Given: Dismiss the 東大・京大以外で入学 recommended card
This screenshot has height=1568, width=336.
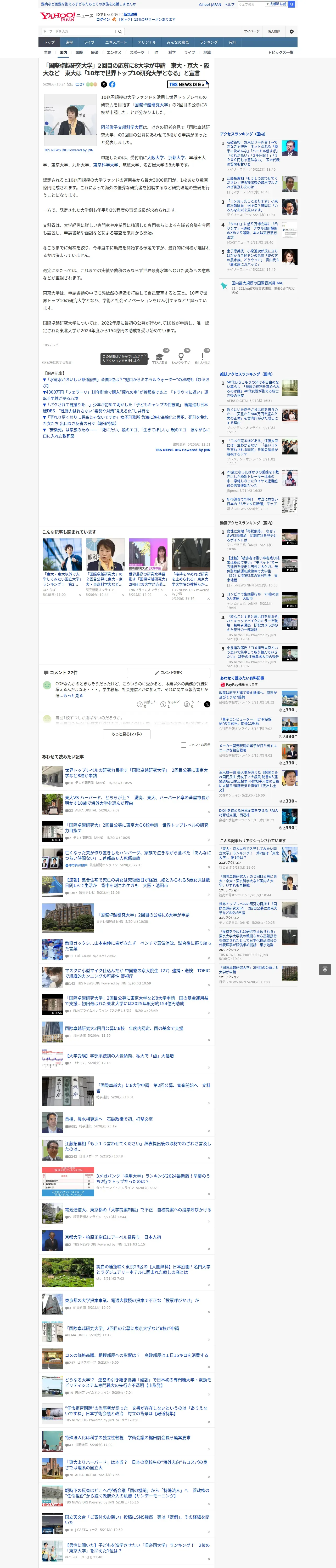Looking at the screenshot, I should click(x=79, y=595).
